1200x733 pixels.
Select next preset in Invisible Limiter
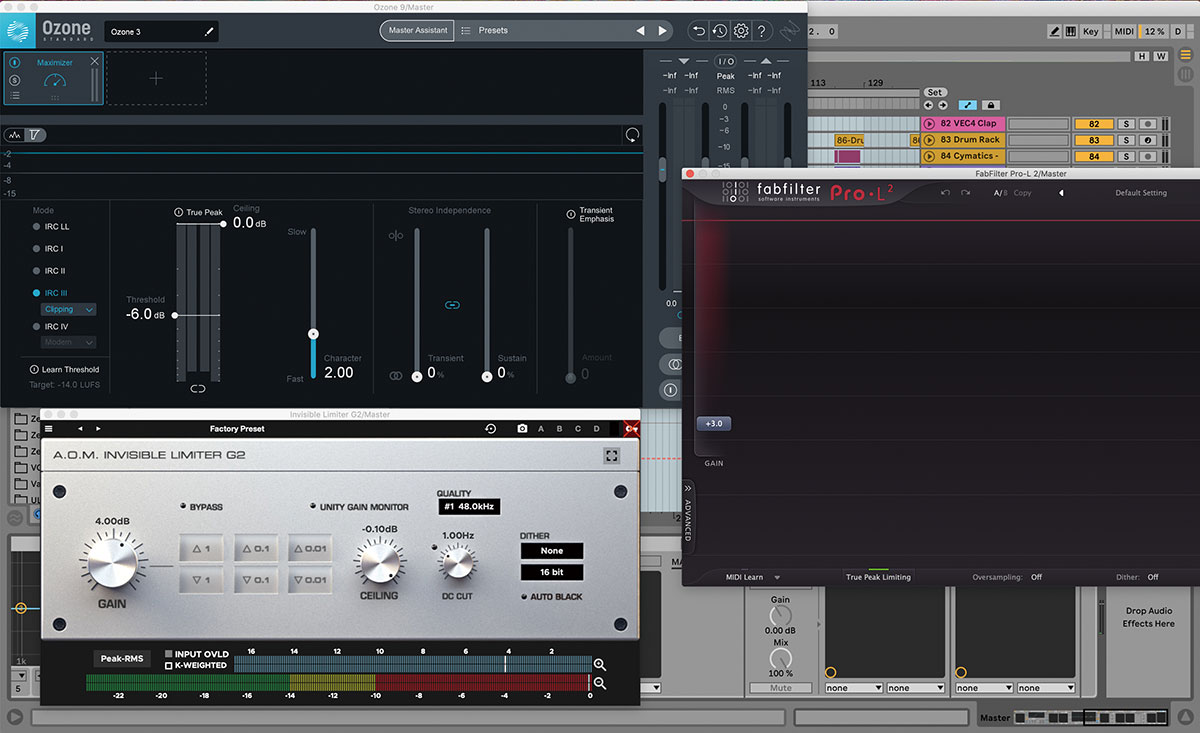98,429
